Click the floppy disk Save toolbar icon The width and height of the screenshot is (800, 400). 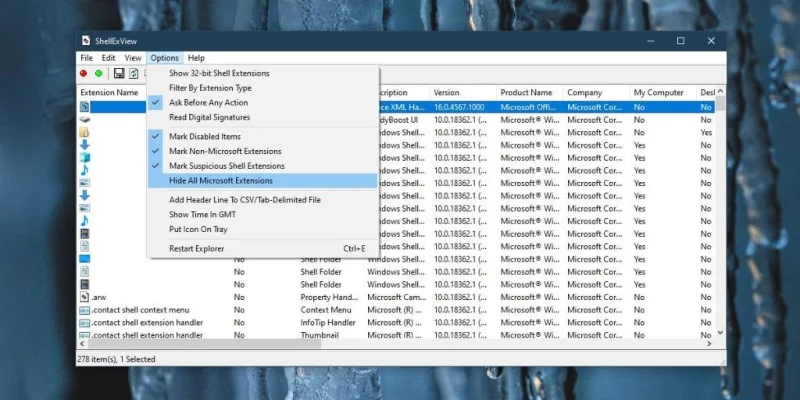click(119, 73)
